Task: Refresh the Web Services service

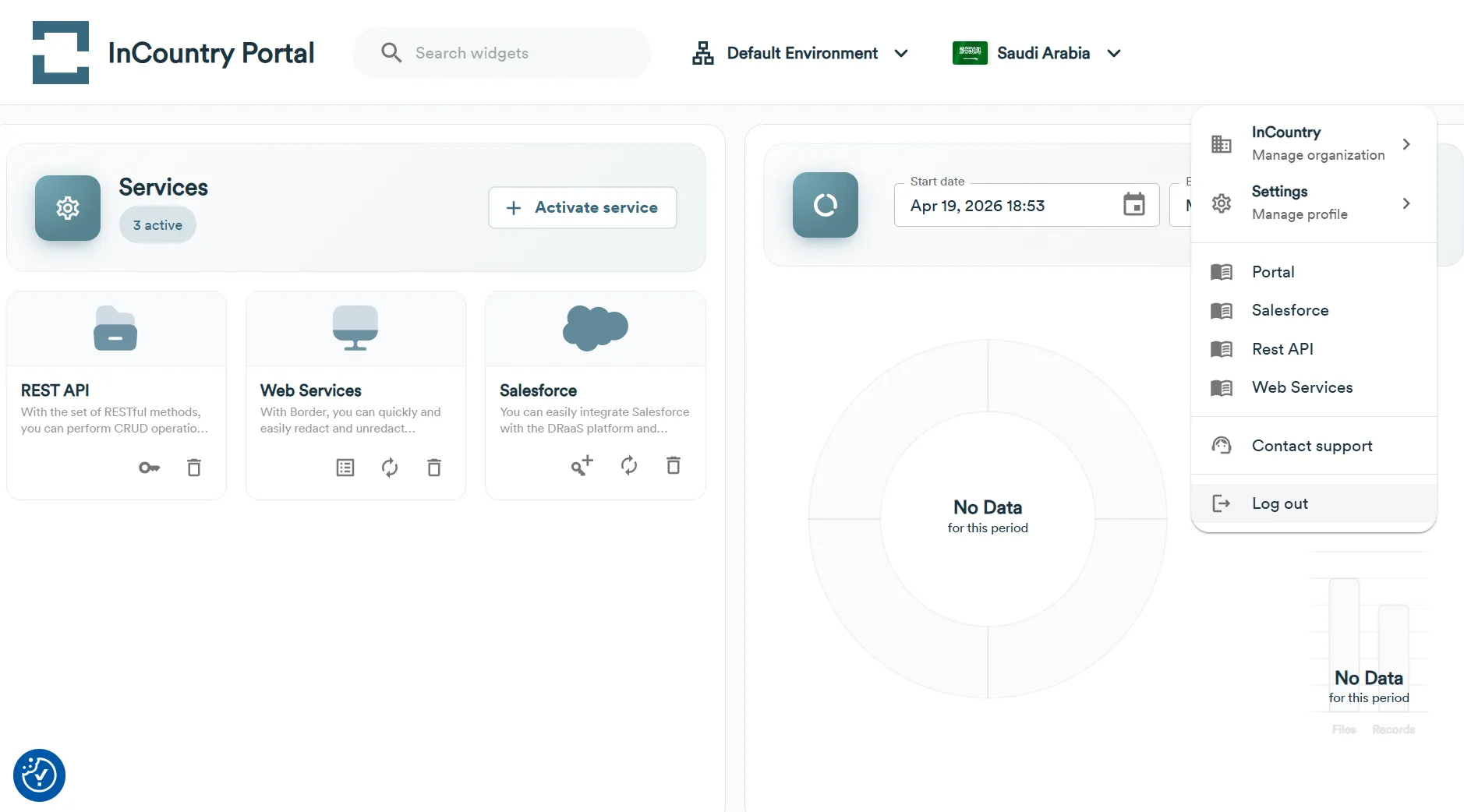Action: [390, 468]
